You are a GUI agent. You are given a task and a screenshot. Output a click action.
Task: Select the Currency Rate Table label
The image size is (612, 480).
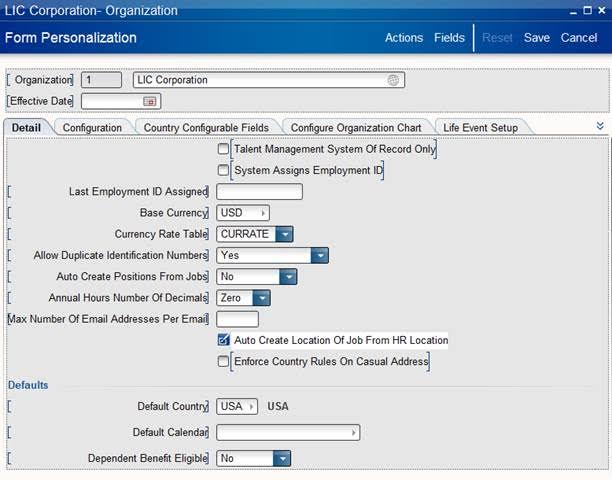(161, 234)
